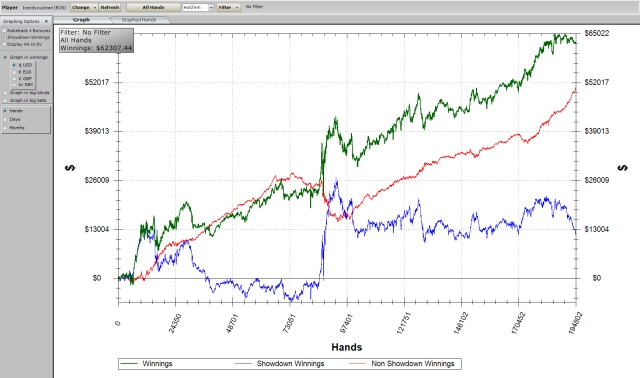This screenshot has width=640, height=378.
Task: Open the Change player dropdown
Action: [x=84, y=7]
